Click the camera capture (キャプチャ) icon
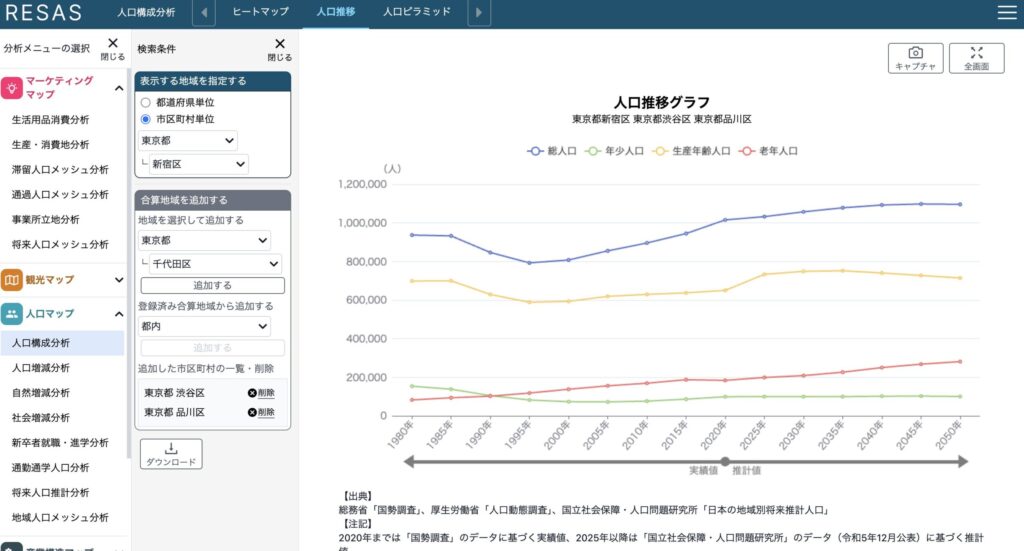Image resolution: width=1024 pixels, height=551 pixels. [x=915, y=58]
